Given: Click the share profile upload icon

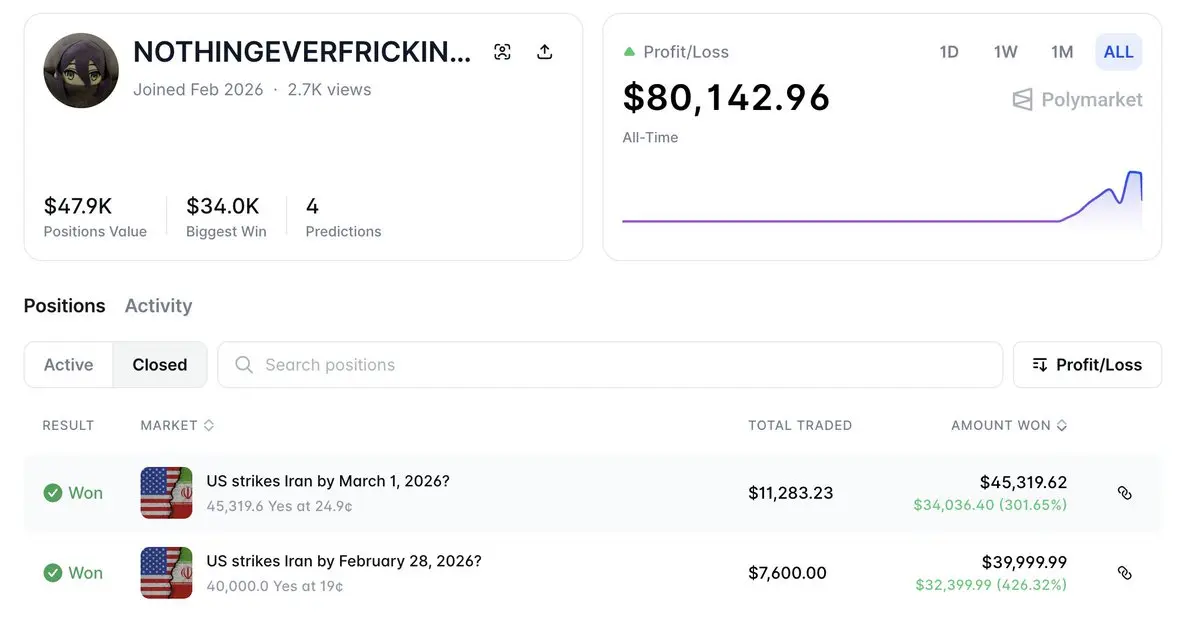Looking at the screenshot, I should coord(545,52).
